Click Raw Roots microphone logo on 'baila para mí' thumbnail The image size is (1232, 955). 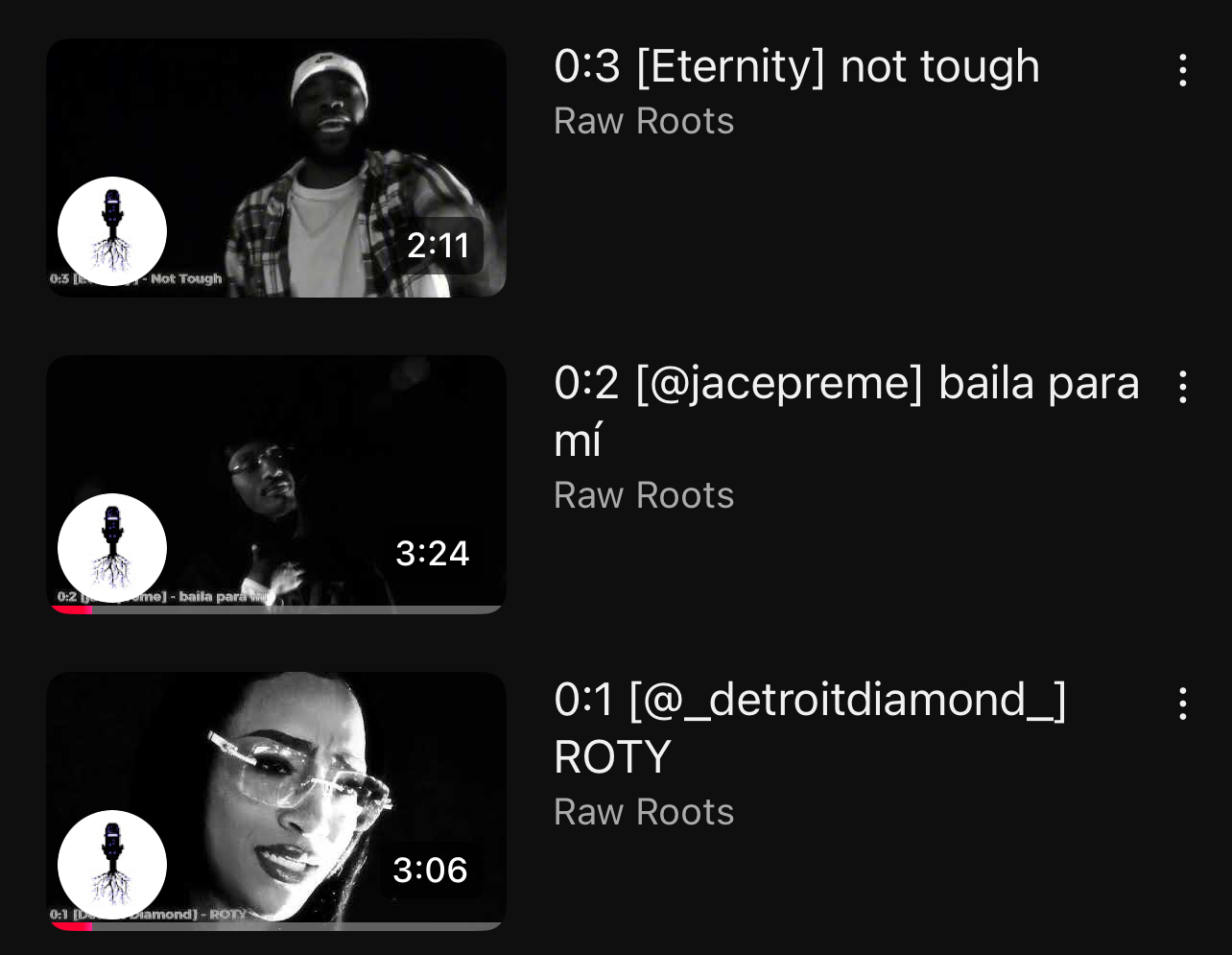[x=112, y=548]
